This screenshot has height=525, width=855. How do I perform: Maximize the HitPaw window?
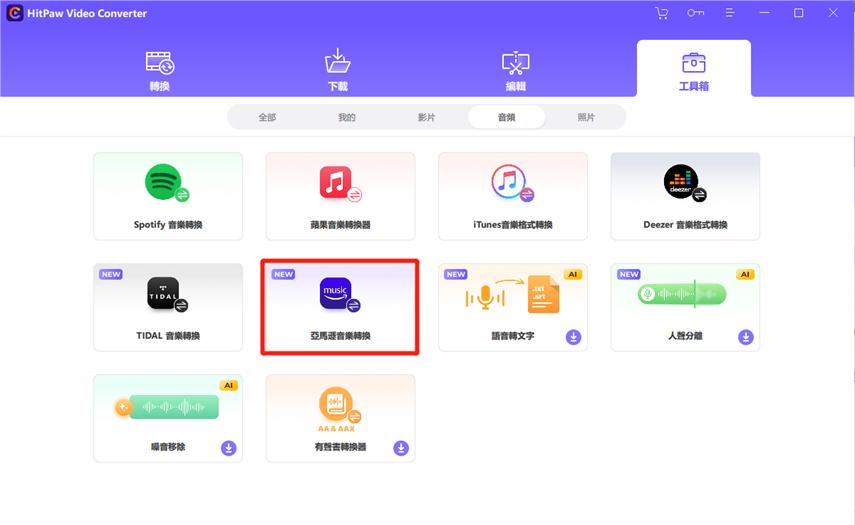pyautogui.click(x=798, y=13)
